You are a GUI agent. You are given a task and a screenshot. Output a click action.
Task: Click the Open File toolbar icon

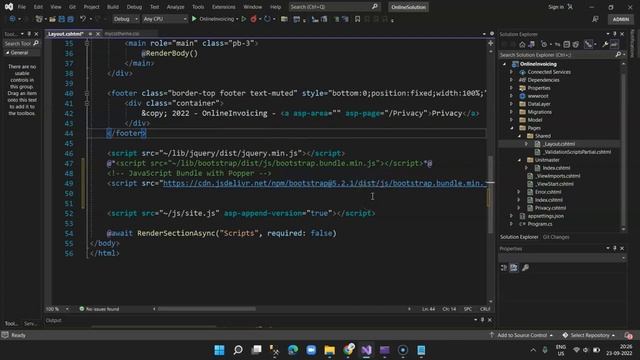[x=52, y=19]
